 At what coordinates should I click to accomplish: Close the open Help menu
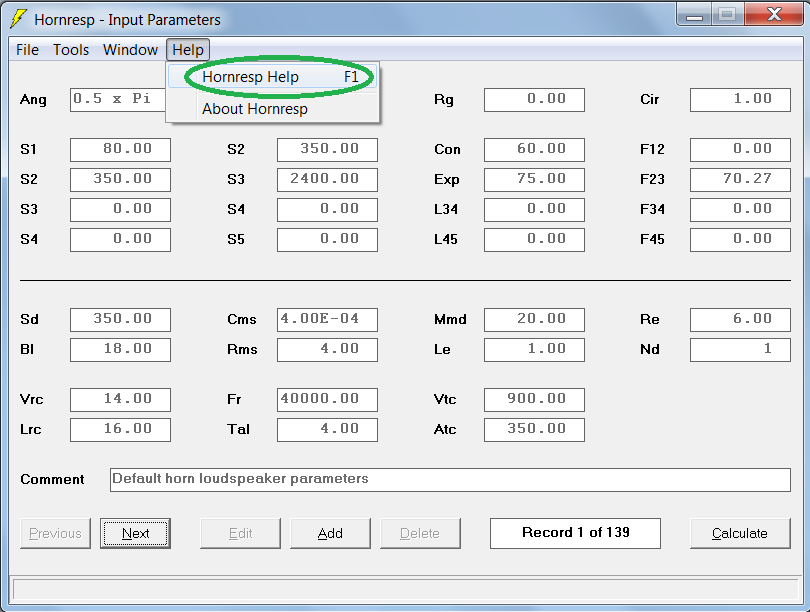point(188,50)
